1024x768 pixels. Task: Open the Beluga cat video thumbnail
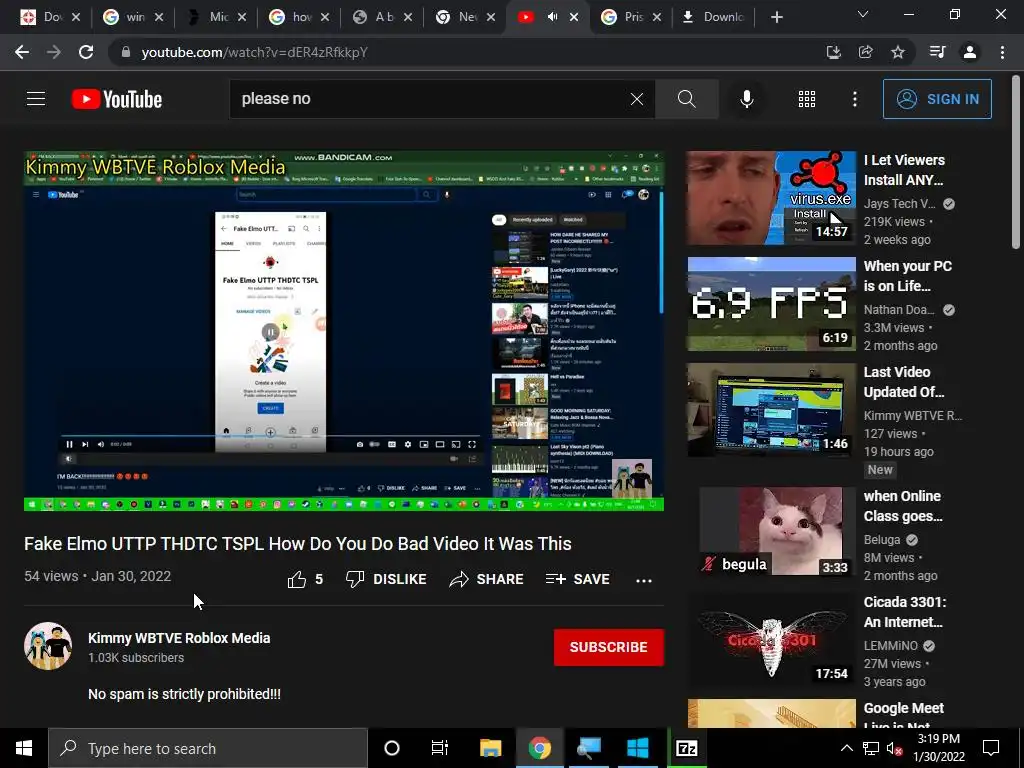[771, 531]
